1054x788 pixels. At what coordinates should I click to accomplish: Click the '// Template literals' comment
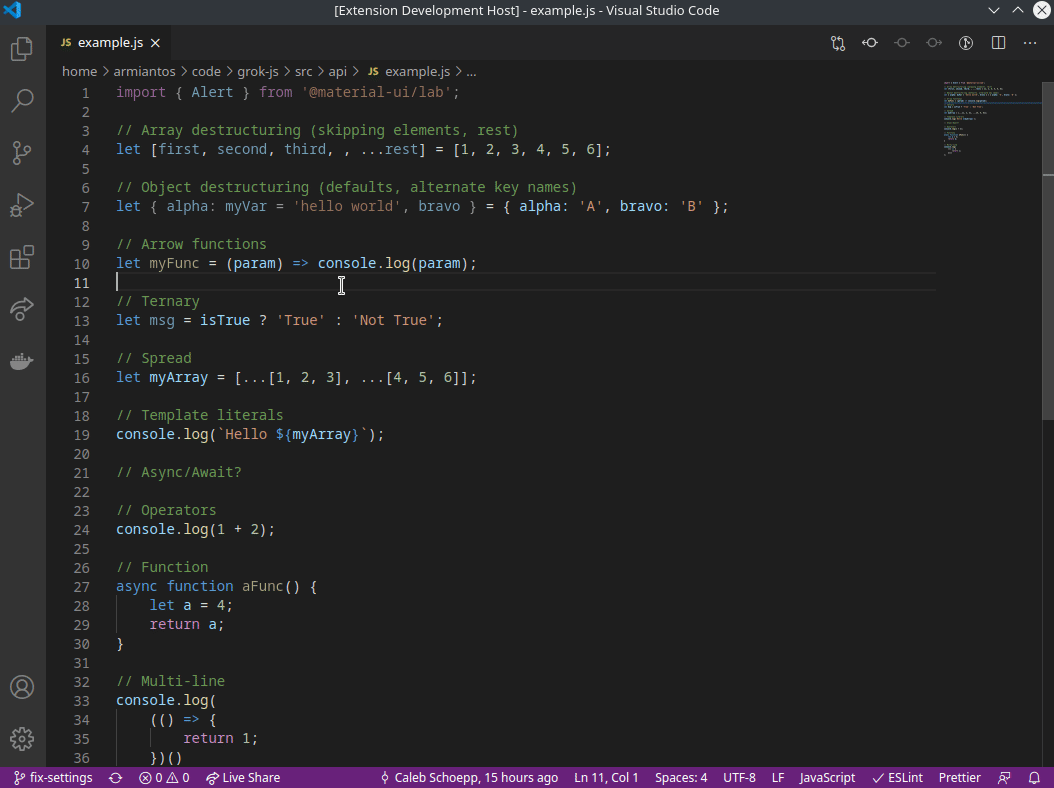point(199,416)
